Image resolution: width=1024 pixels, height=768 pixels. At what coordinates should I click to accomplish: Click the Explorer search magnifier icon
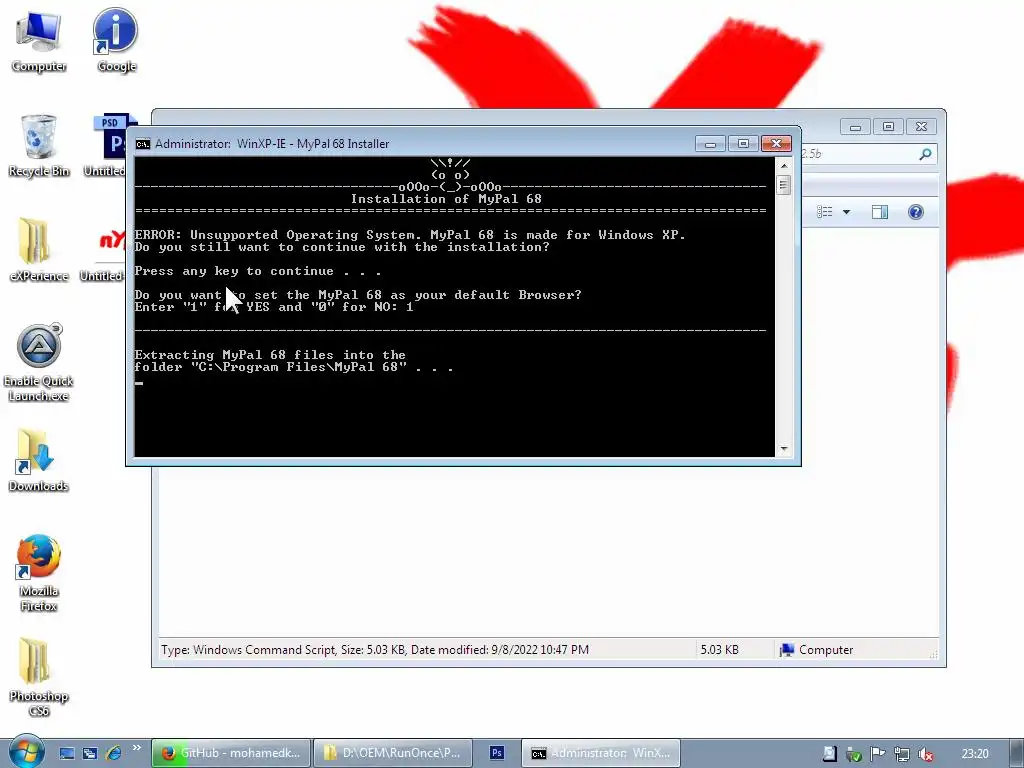(925, 154)
